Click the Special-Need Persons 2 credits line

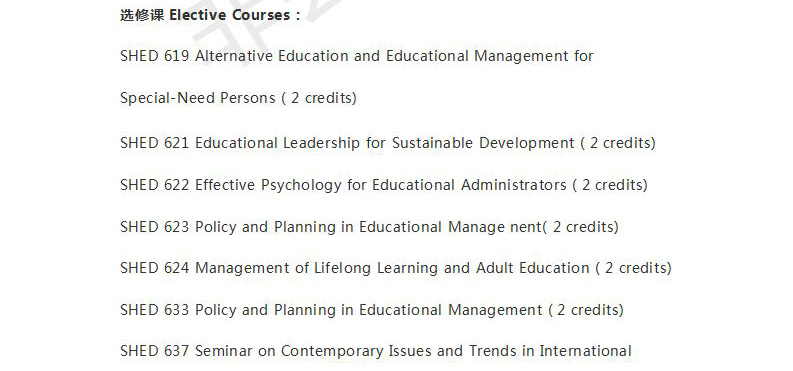click(238, 98)
